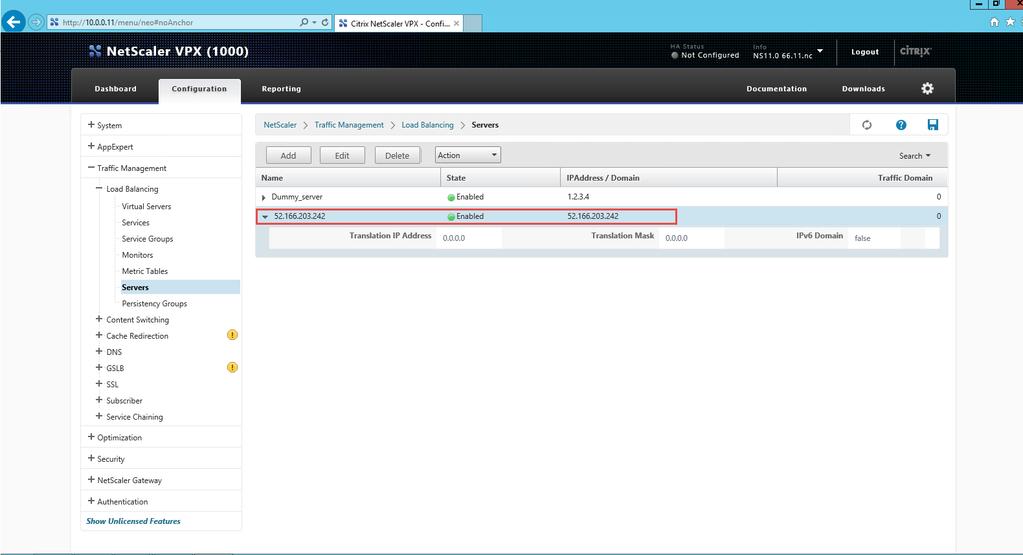Collapse the Load Balancing node
Image resolution: width=1023 pixels, height=555 pixels.
coord(99,188)
